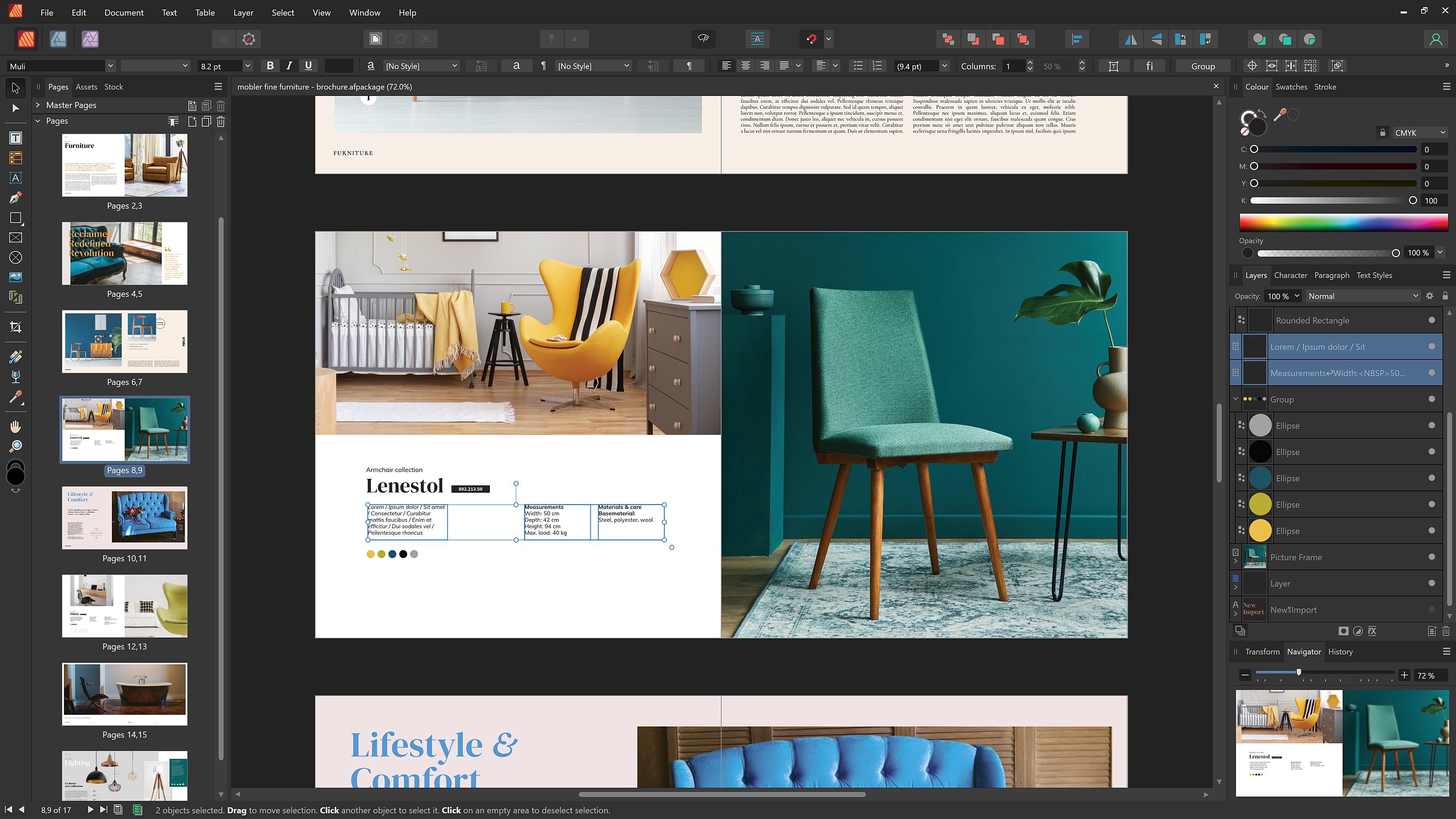Go to next spread in status bar
Viewport: 1456px width, 819px height.
click(x=90, y=810)
